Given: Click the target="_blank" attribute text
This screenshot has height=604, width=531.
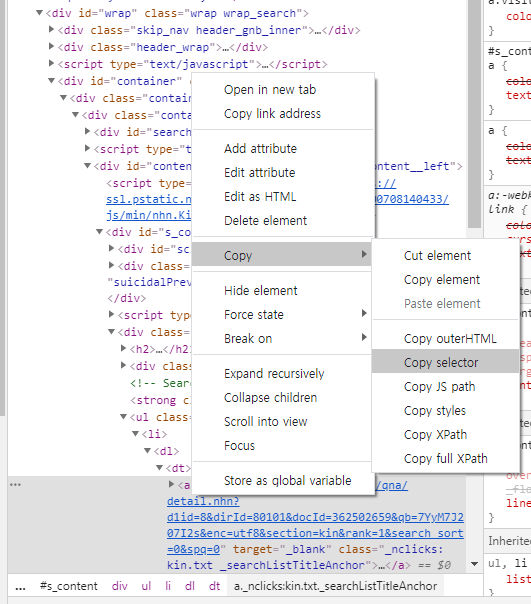Looking at the screenshot, I should pos(282,549).
